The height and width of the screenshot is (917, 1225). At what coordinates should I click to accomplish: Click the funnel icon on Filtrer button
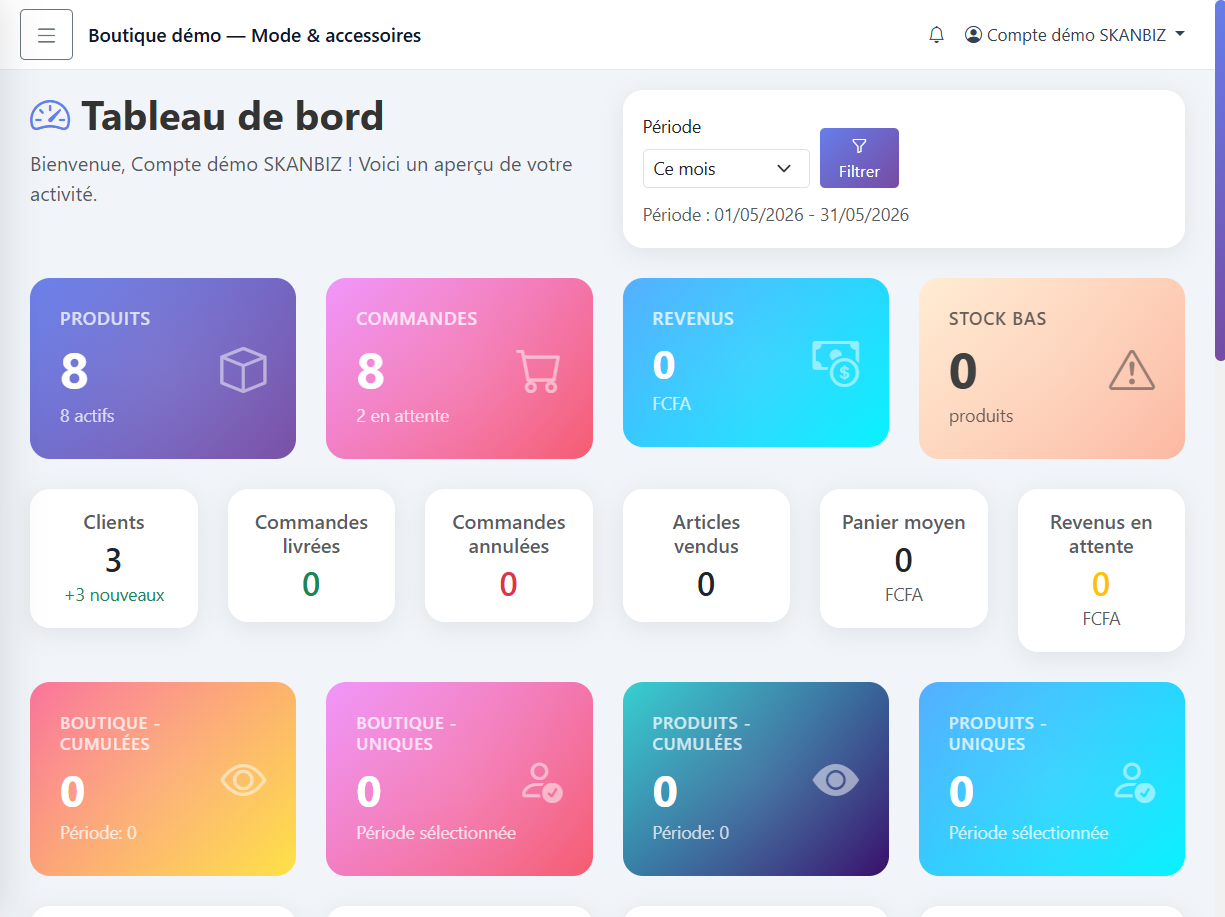point(859,146)
